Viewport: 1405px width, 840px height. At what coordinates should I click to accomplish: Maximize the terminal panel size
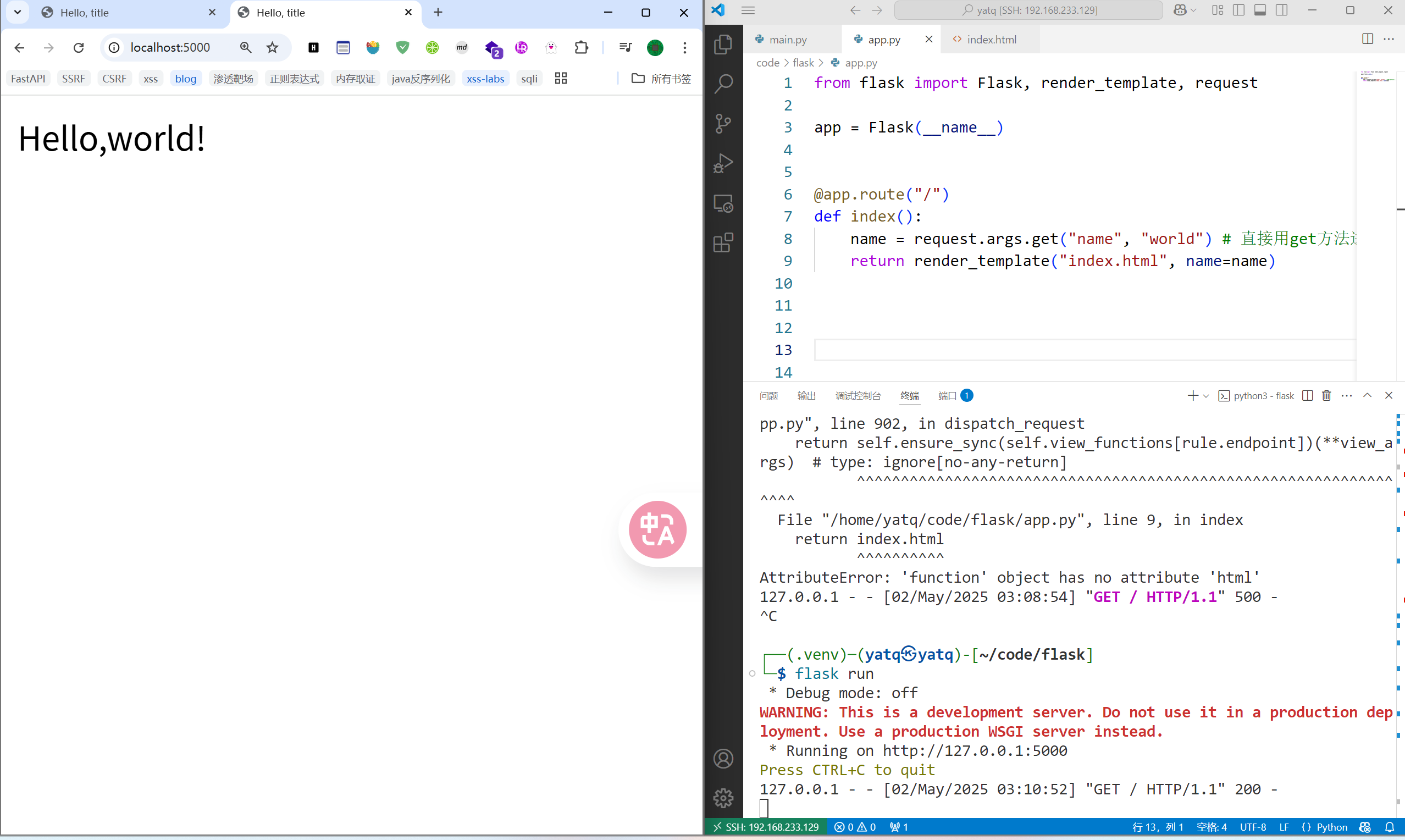pyautogui.click(x=1367, y=396)
